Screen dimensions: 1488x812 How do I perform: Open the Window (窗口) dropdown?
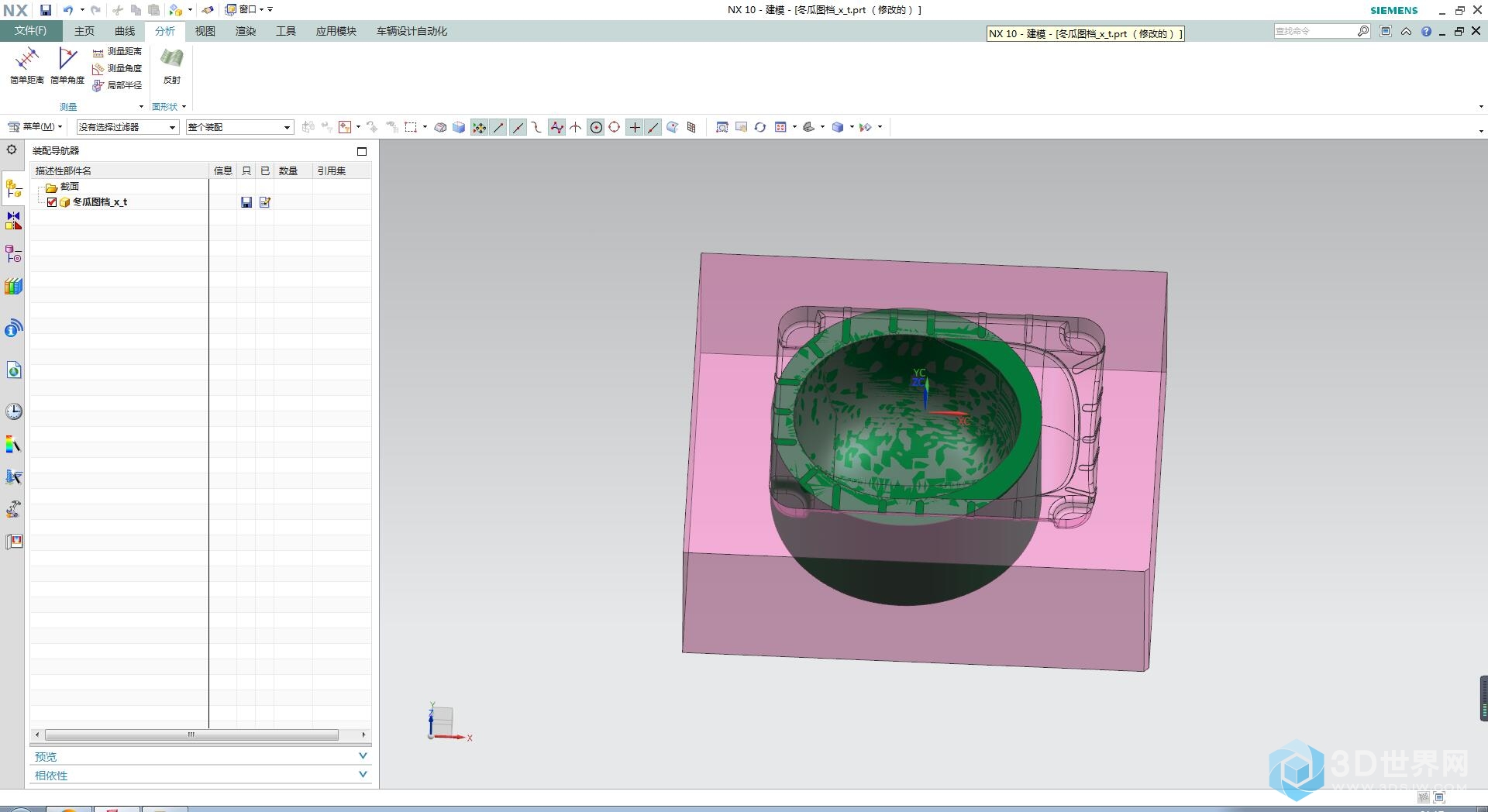(244, 10)
